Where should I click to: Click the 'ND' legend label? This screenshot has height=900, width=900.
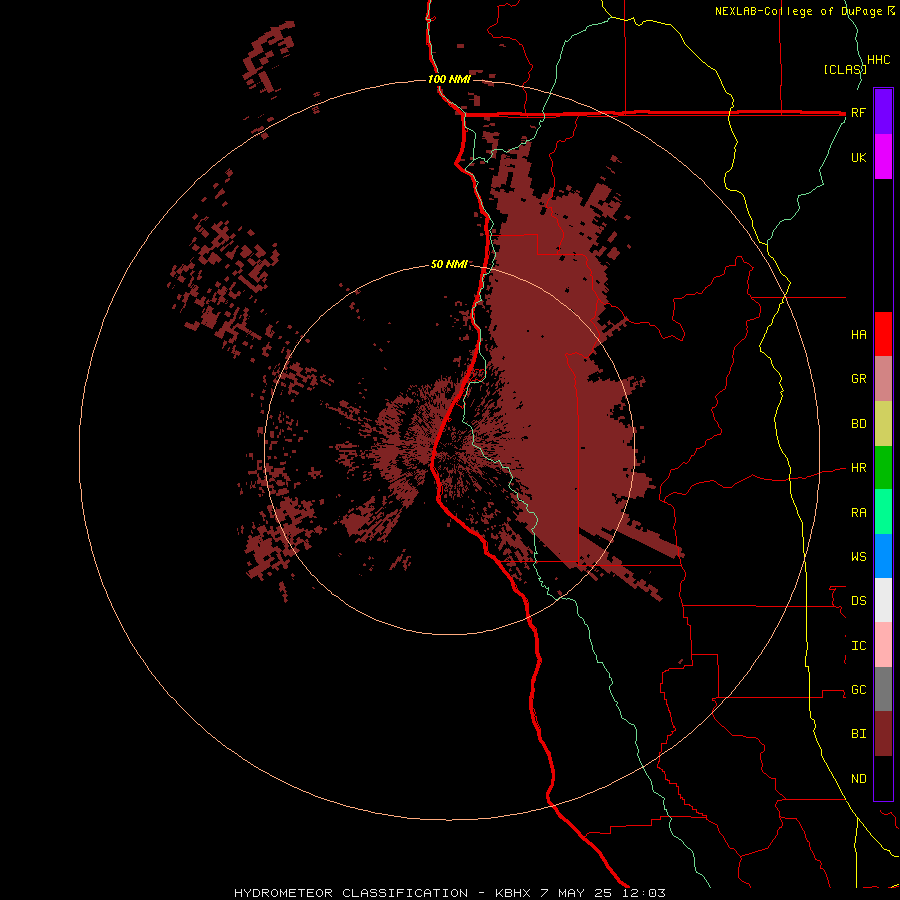pyautogui.click(x=858, y=779)
